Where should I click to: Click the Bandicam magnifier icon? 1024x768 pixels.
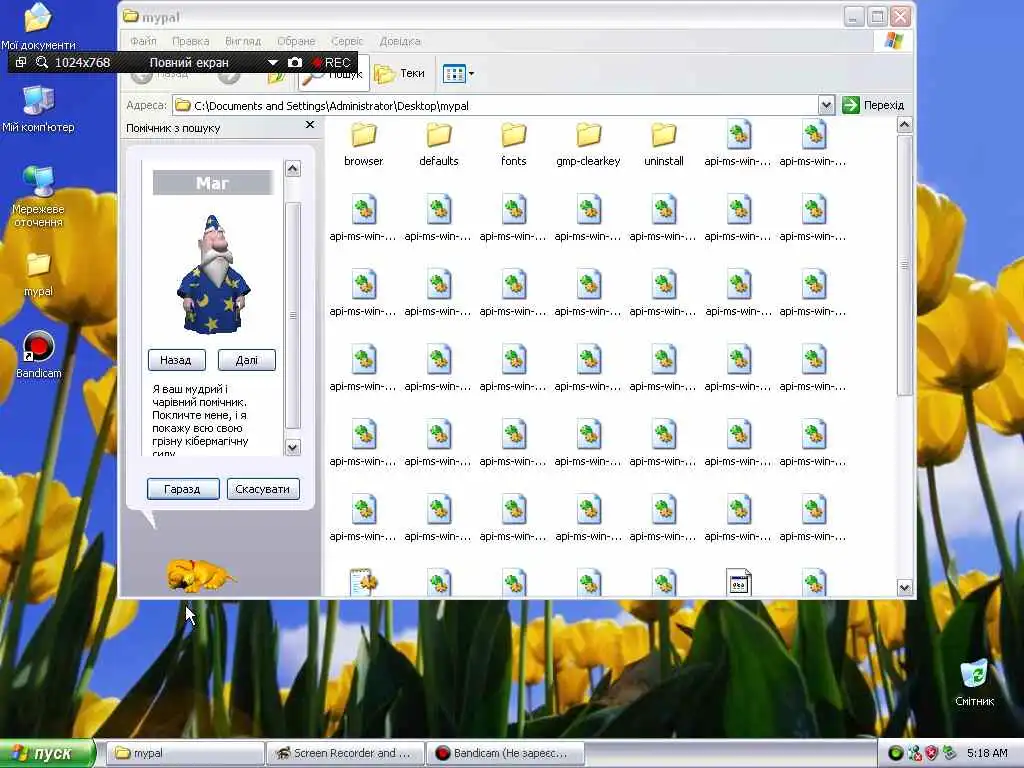pyautogui.click(x=42, y=62)
